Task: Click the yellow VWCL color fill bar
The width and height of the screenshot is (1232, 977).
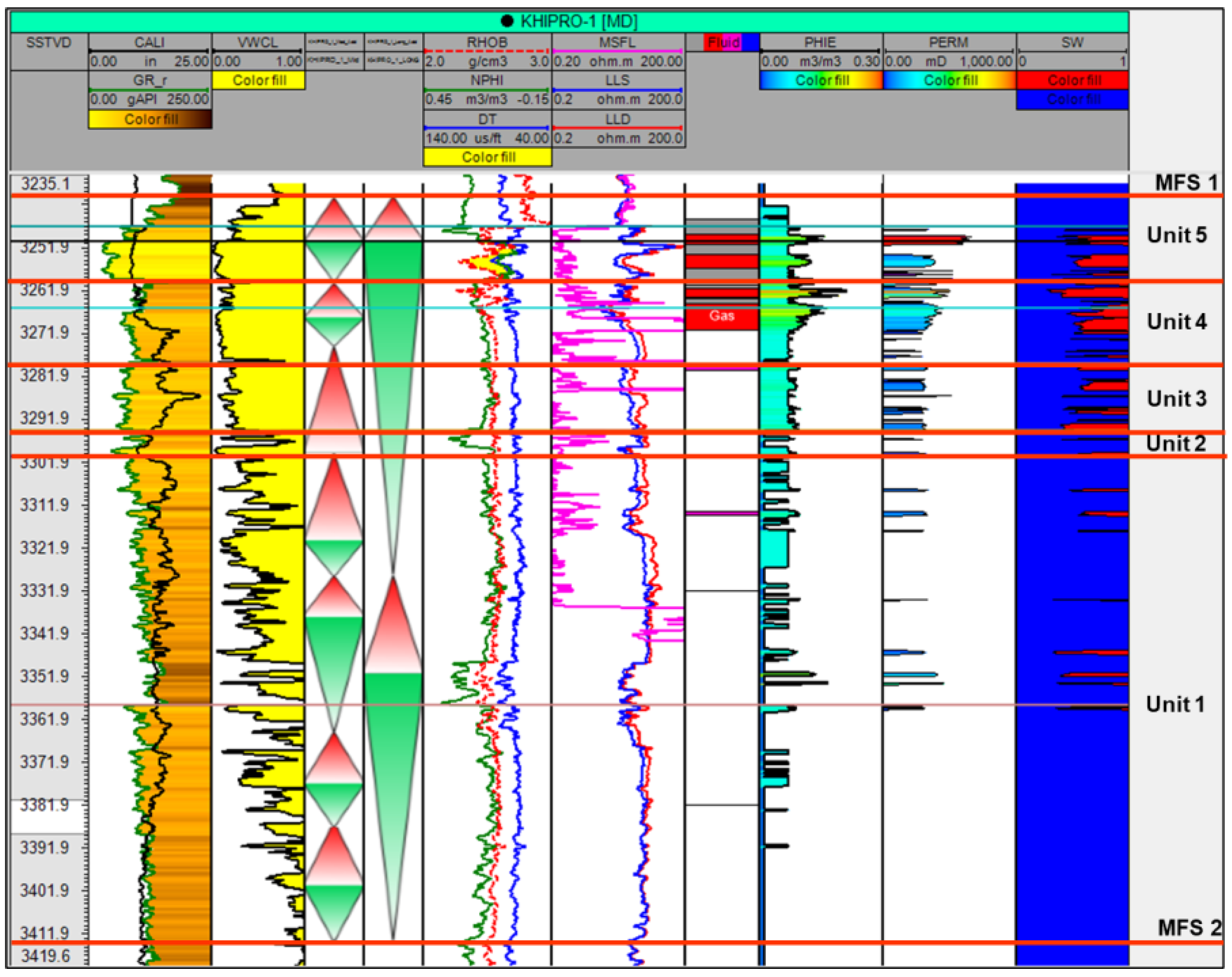Action: point(258,80)
